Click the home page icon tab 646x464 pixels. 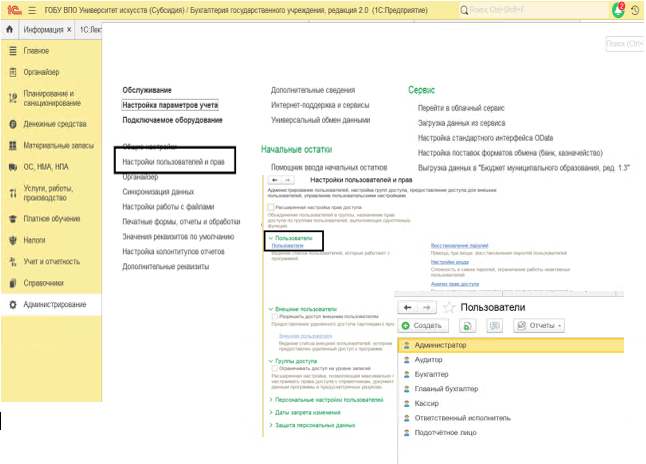pyautogui.click(x=9, y=29)
